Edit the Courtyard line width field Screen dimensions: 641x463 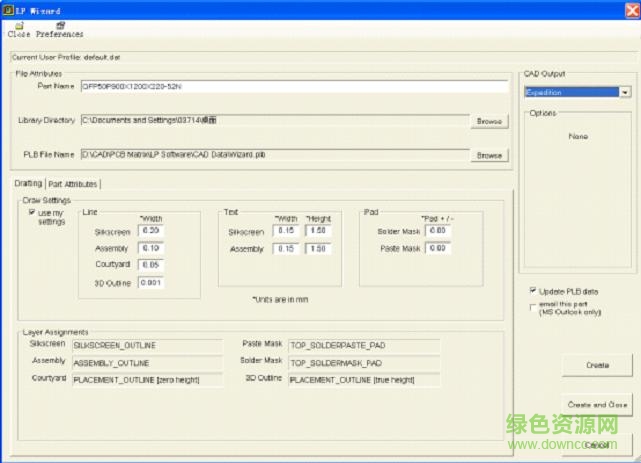[x=152, y=265]
